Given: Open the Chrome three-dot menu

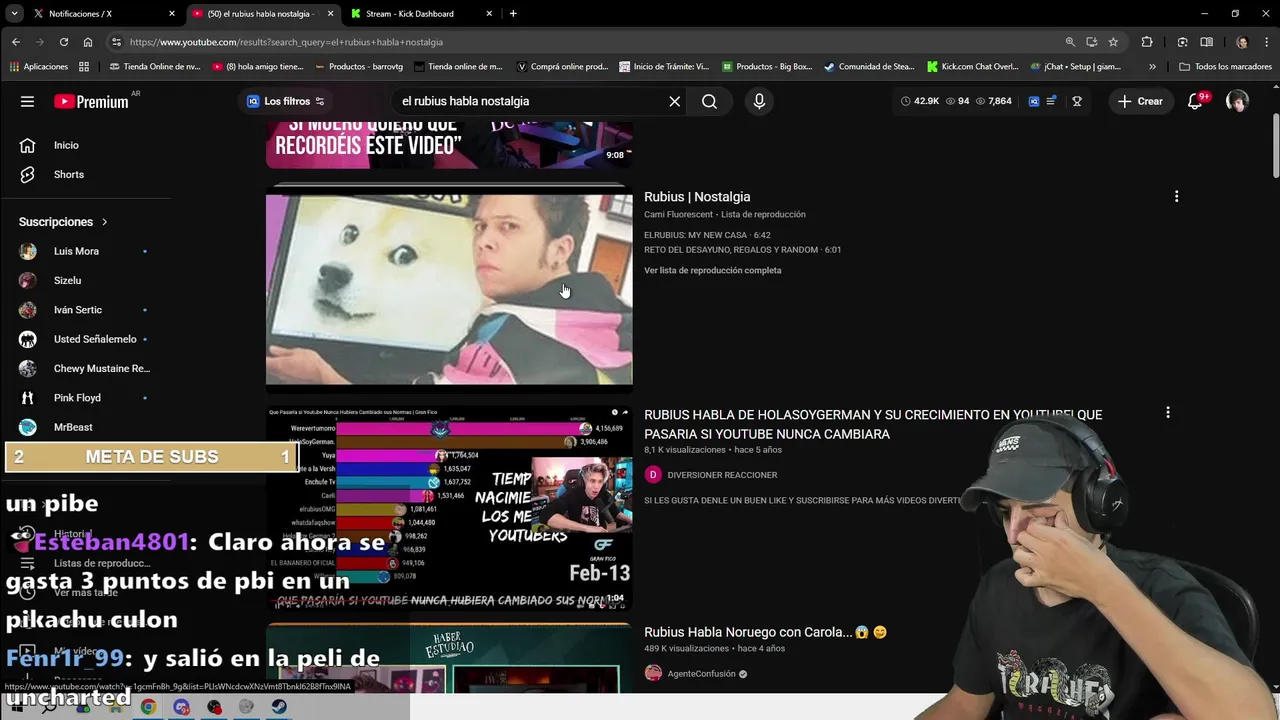Looking at the screenshot, I should pyautogui.click(x=1266, y=42).
